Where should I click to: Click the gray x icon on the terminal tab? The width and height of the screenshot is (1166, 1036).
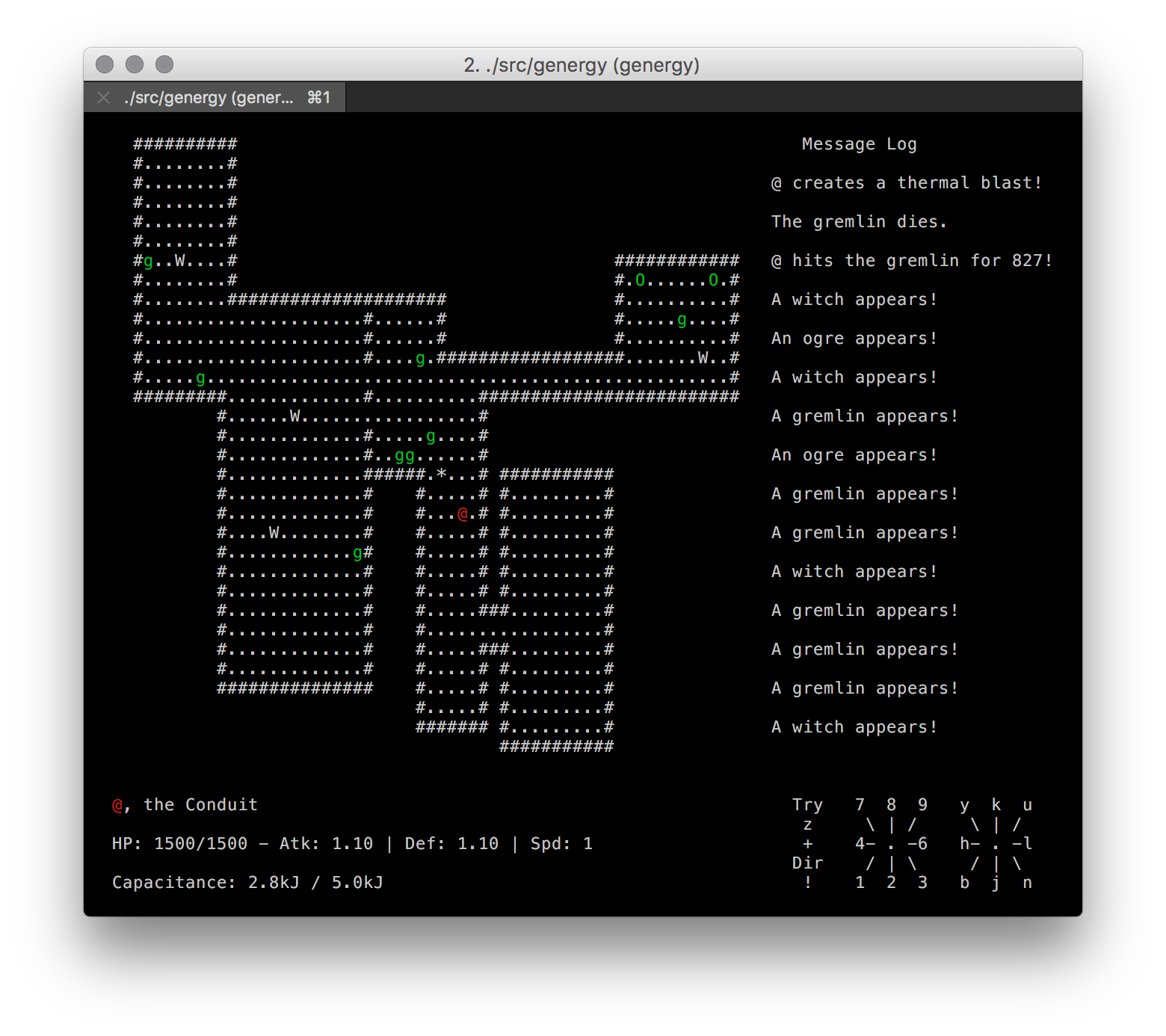point(104,97)
